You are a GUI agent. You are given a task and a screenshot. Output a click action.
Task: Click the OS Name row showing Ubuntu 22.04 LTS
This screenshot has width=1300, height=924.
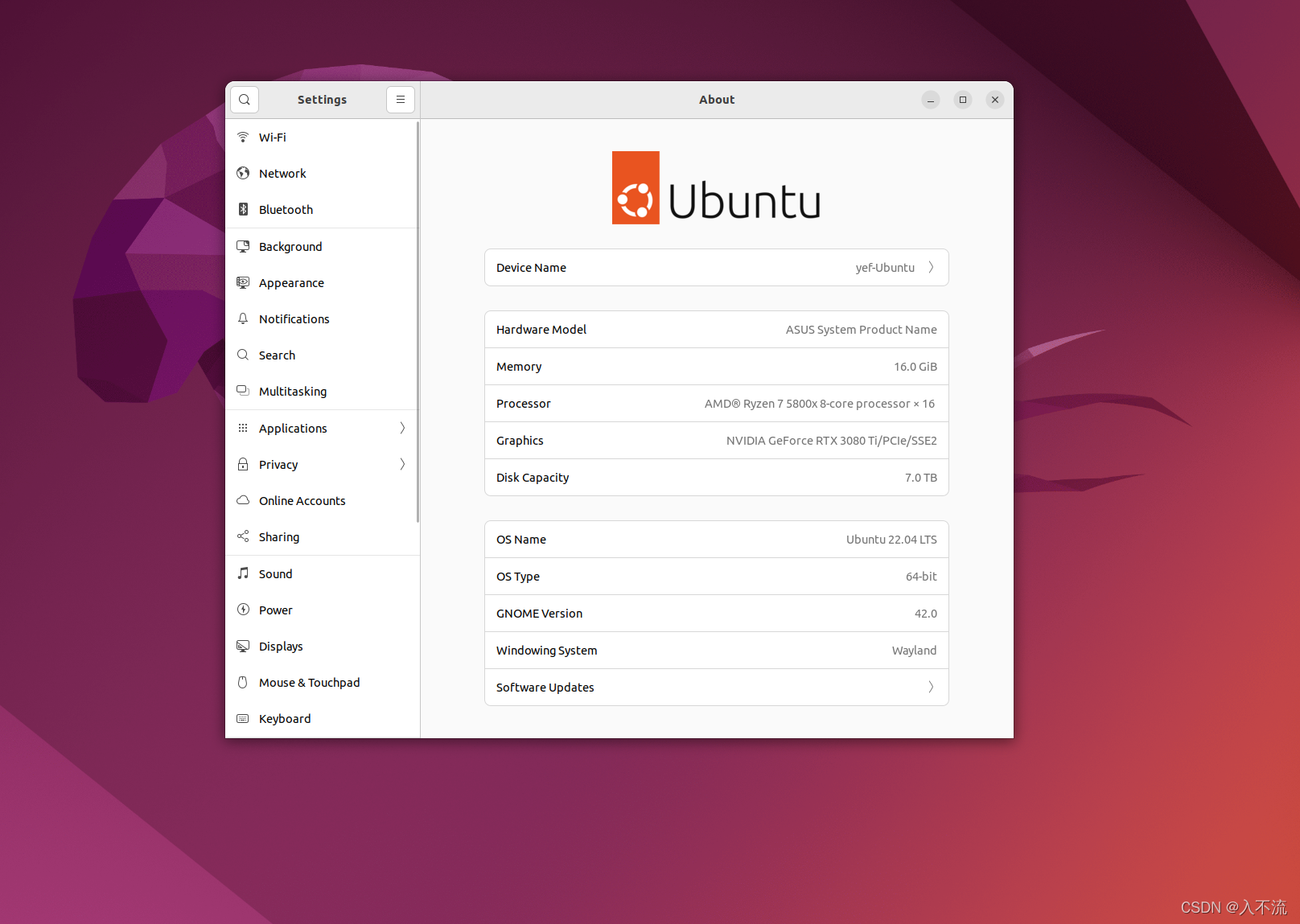pos(716,539)
